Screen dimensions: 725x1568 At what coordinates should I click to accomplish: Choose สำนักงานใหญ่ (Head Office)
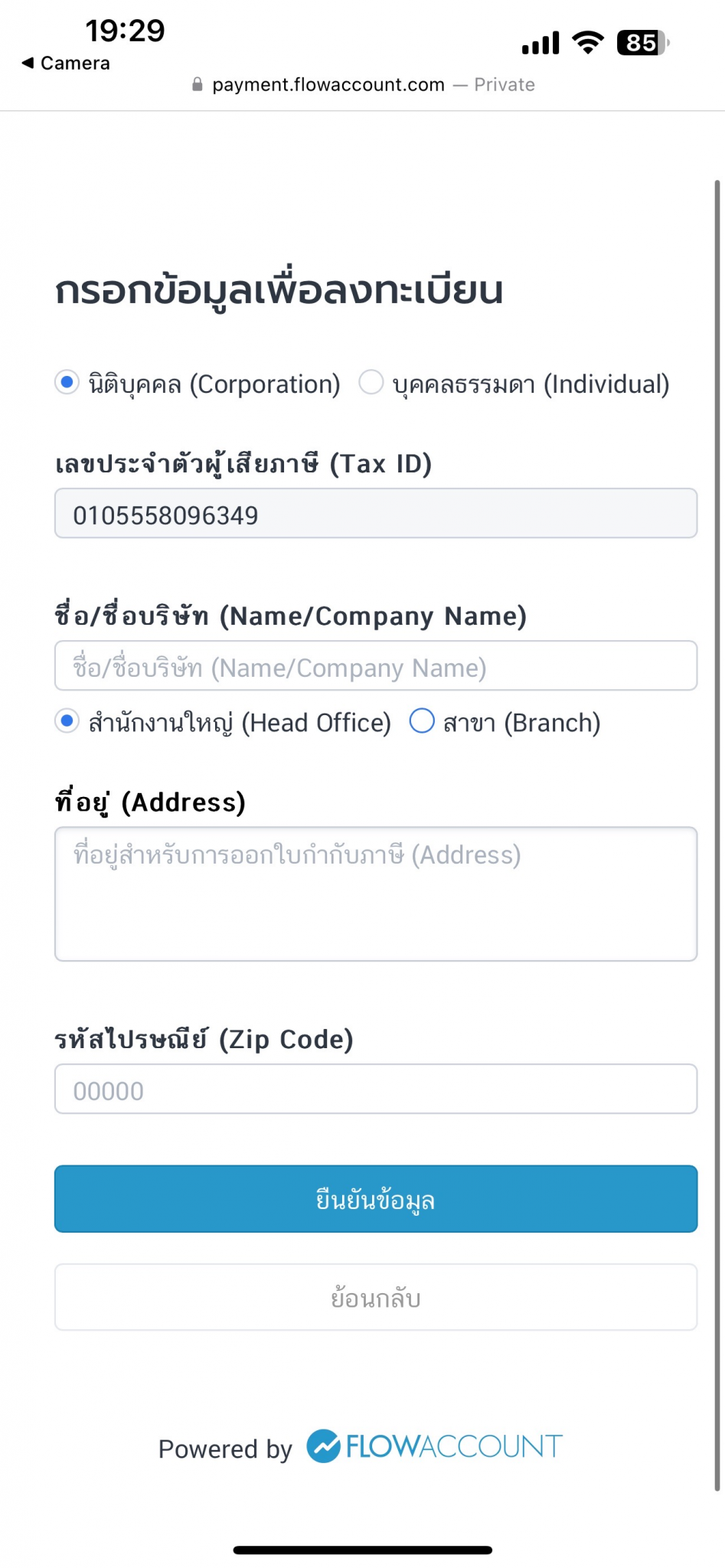click(67, 720)
